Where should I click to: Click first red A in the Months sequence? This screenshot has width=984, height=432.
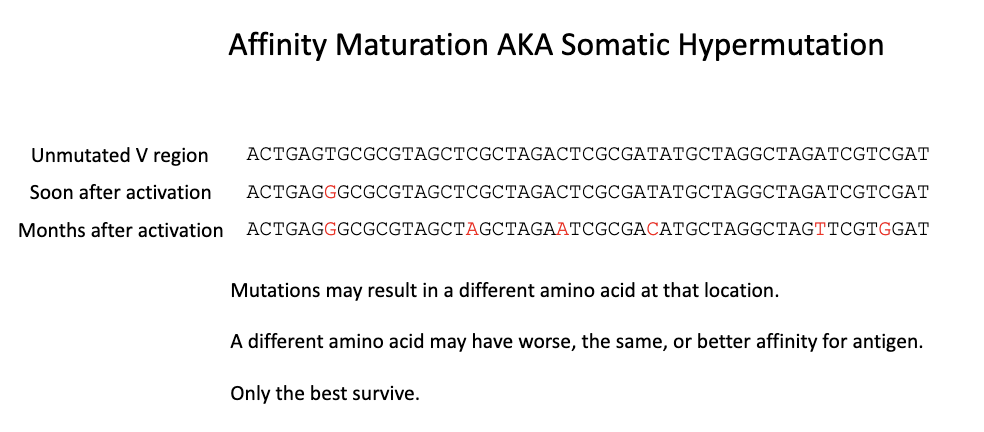[472, 229]
